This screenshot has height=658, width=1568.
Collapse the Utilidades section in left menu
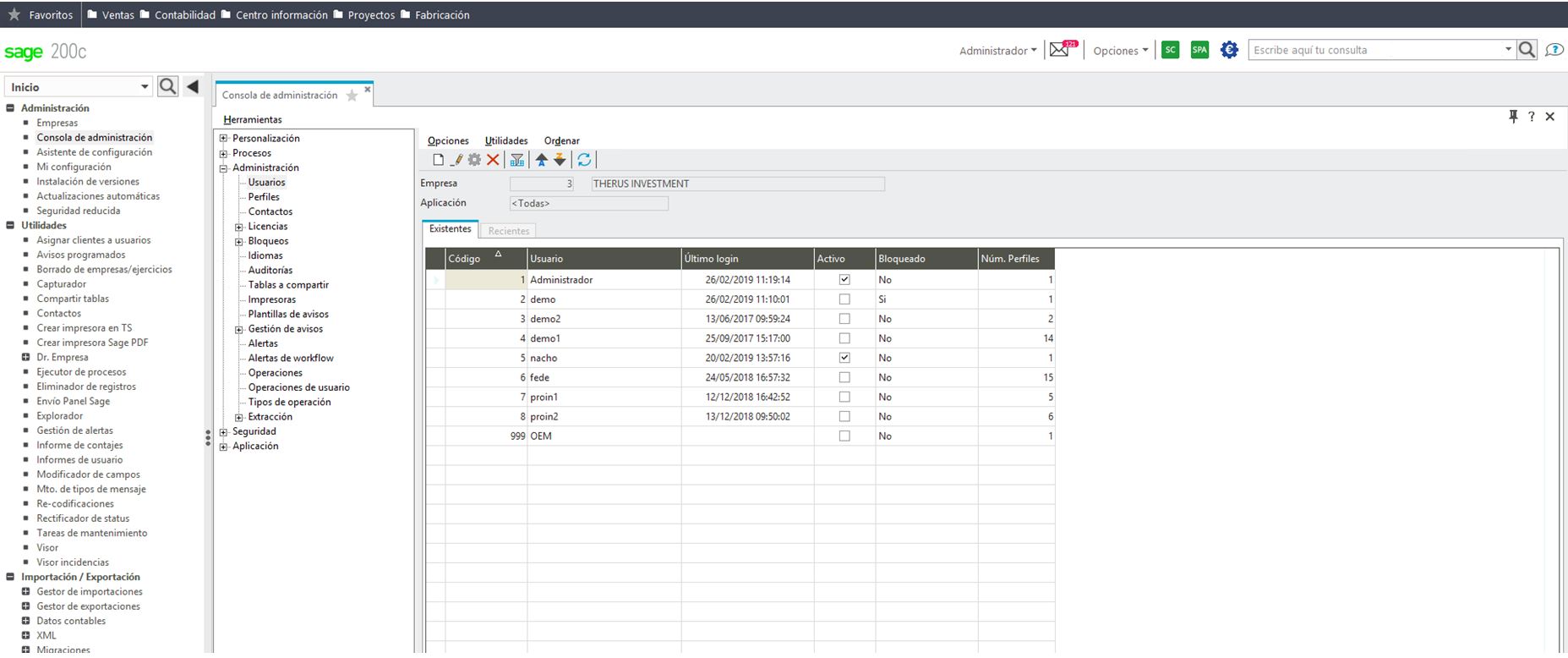tap(10, 225)
